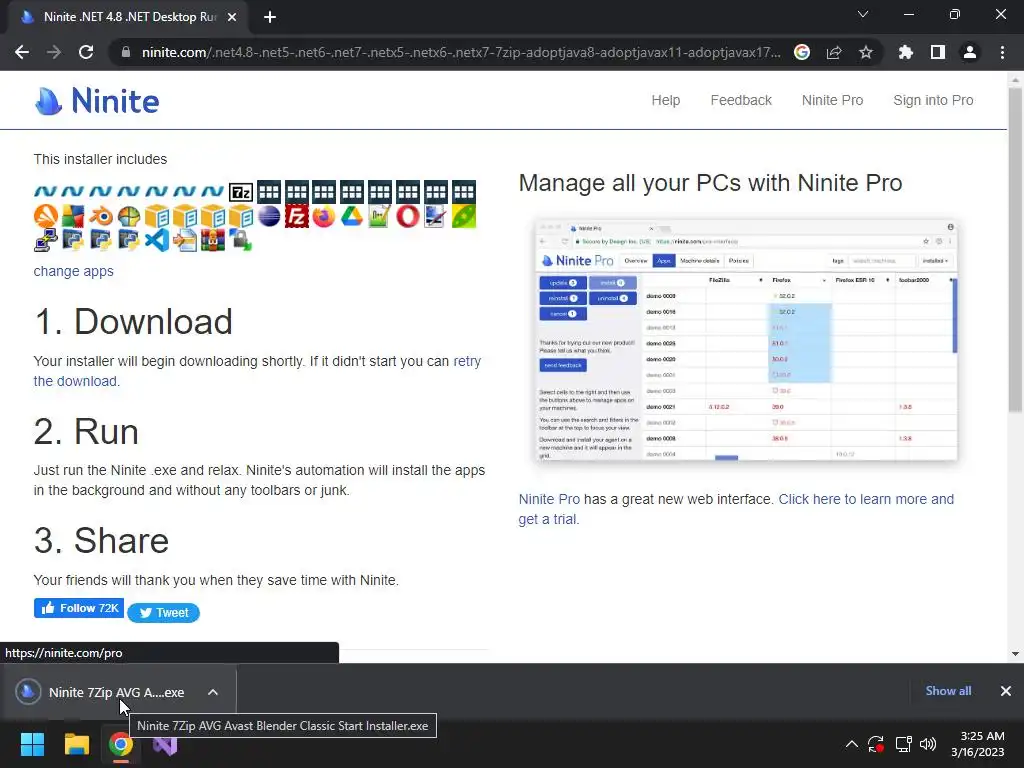Open Chrome three-dot menu
Viewport: 1024px width, 768px height.
coord(1002,52)
